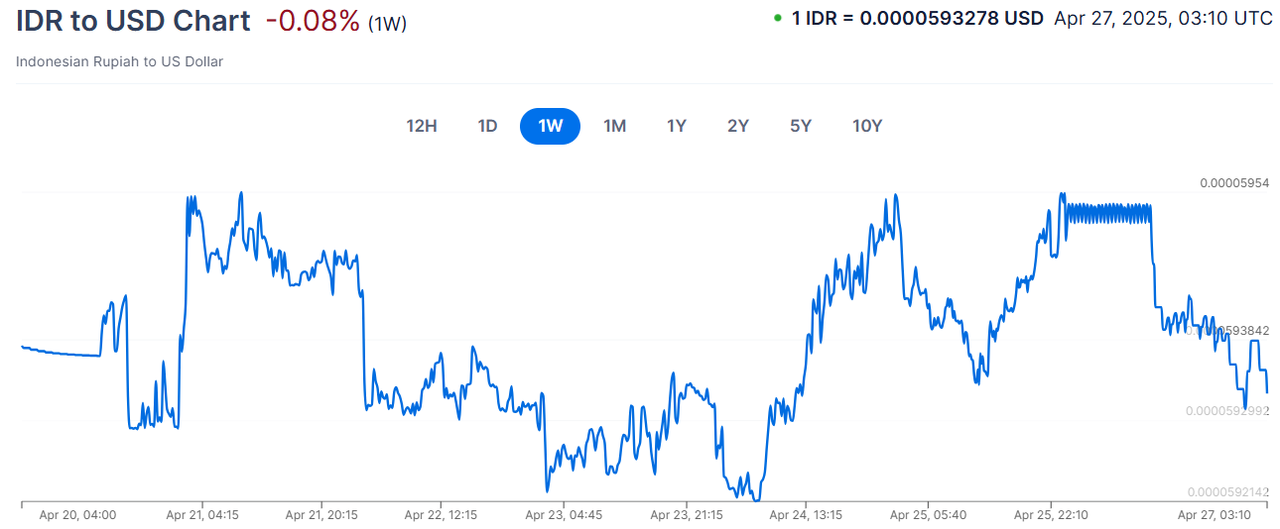
Task: Switch to the 1D time range
Action: click(x=487, y=126)
